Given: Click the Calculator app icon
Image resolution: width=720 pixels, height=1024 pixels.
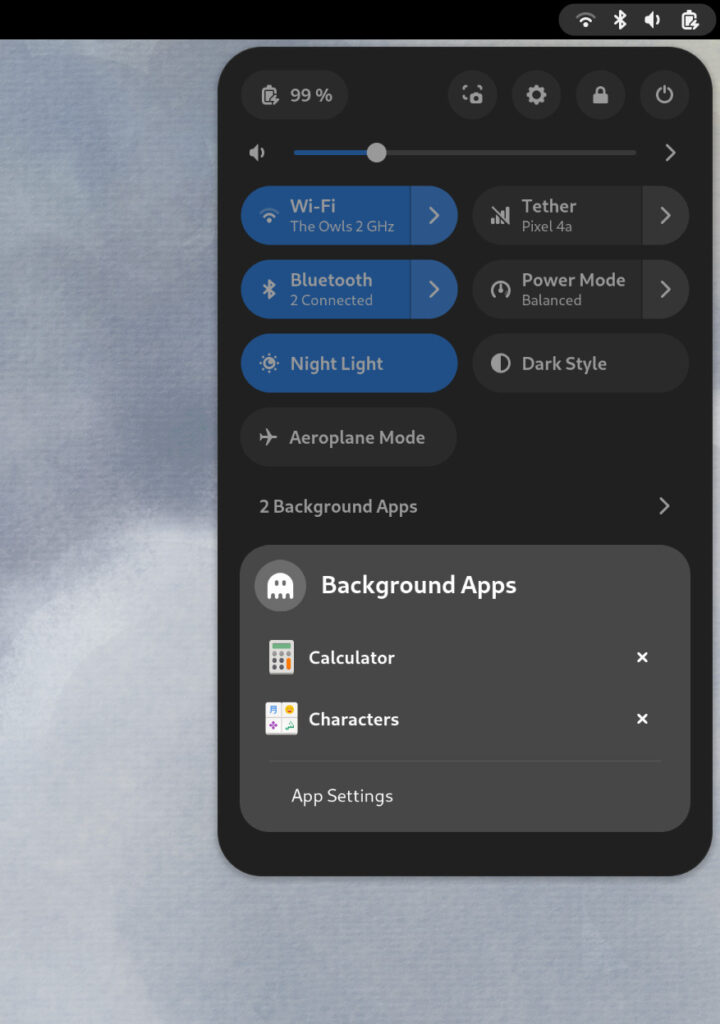Looking at the screenshot, I should pos(282,657).
